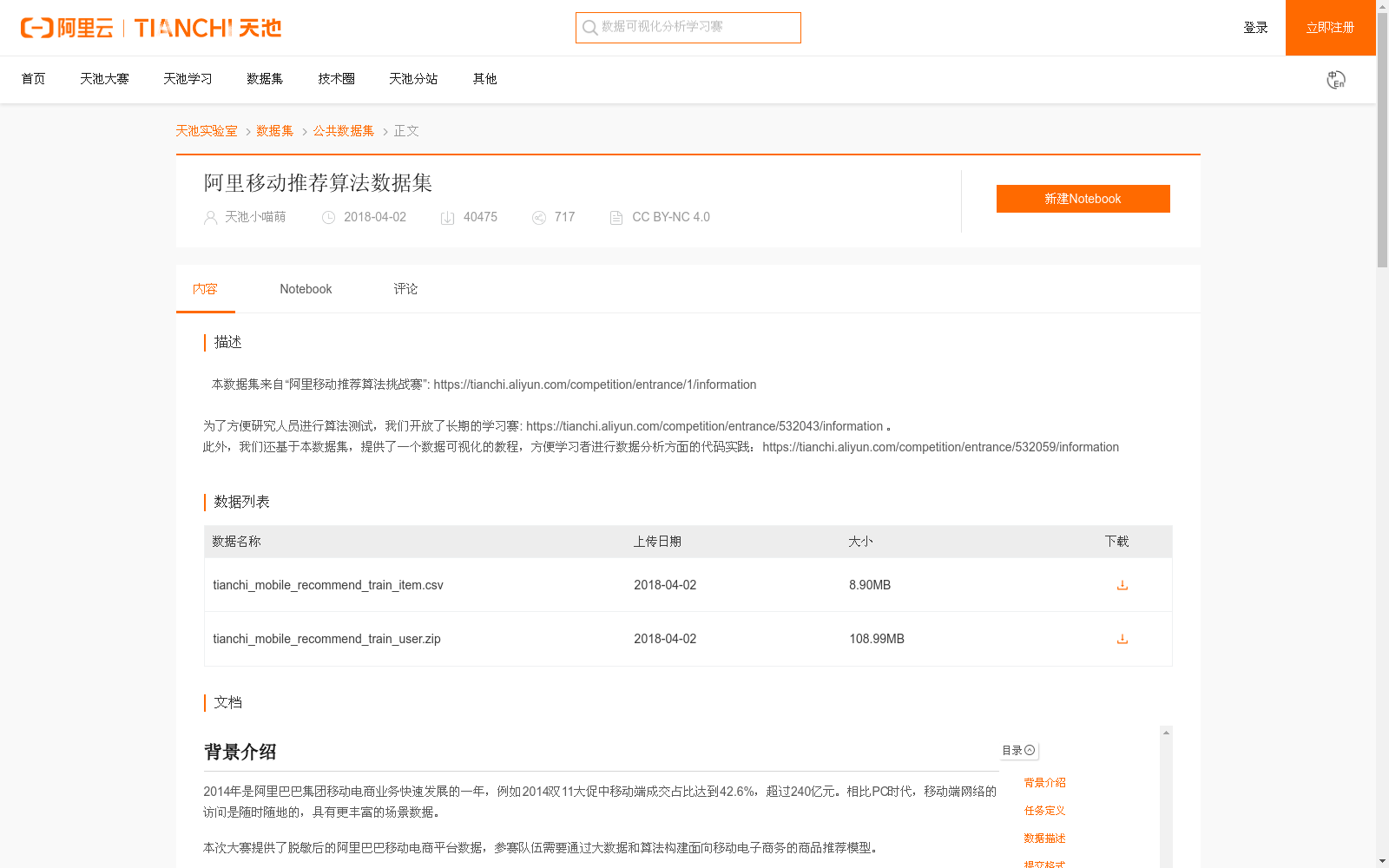Open the 天池学习 navigation menu
Image resolution: width=1389 pixels, height=868 pixels.
click(188, 79)
